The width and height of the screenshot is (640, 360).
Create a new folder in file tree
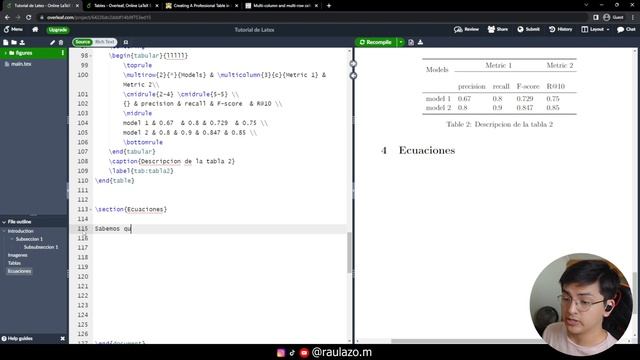point(14,42)
